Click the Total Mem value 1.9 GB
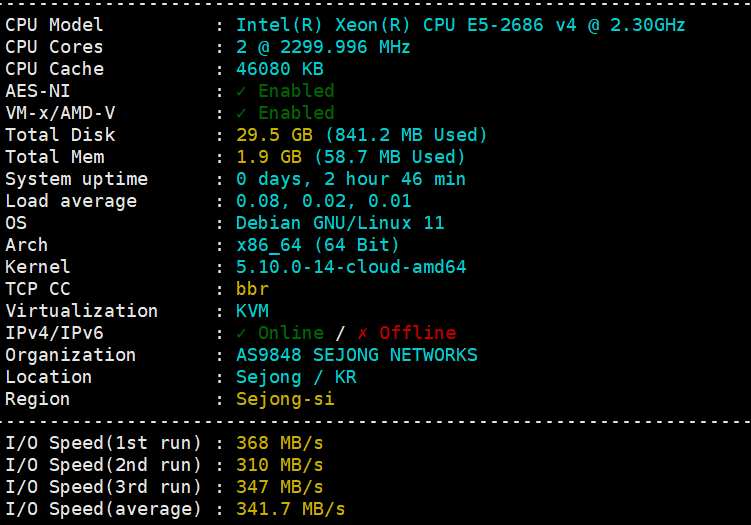Image resolution: width=751 pixels, height=525 pixels. [x=269, y=157]
